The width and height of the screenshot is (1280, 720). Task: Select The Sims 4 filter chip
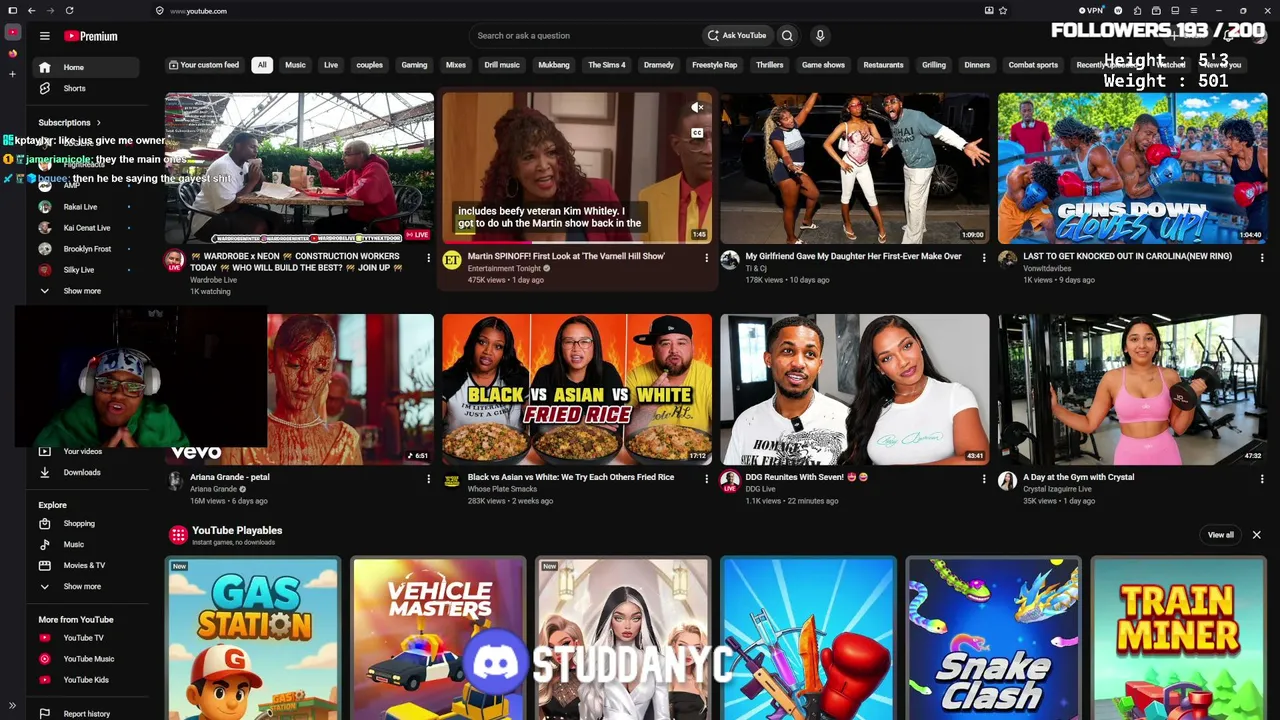coord(607,65)
